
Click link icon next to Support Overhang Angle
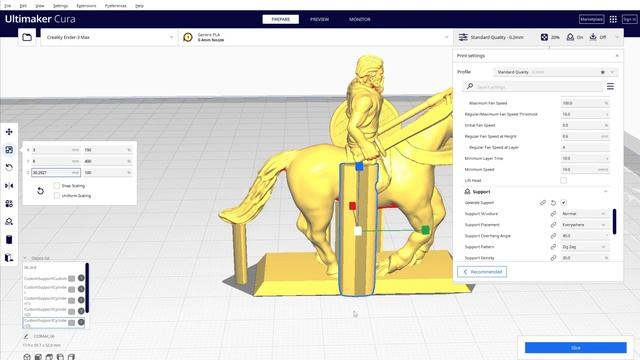tap(553, 236)
